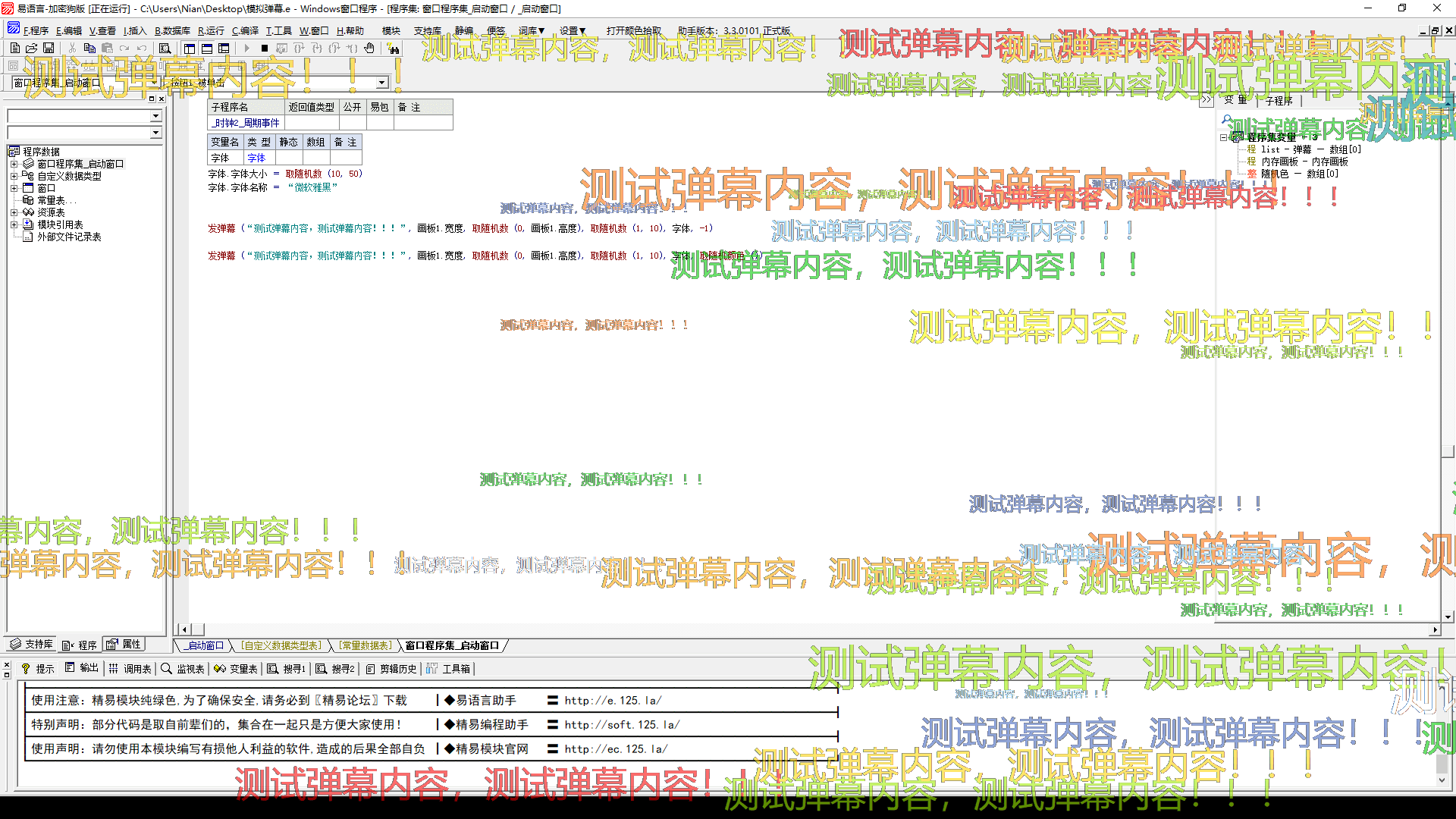
Task: Open the 设置▼ assistant menu
Action: tap(573, 30)
